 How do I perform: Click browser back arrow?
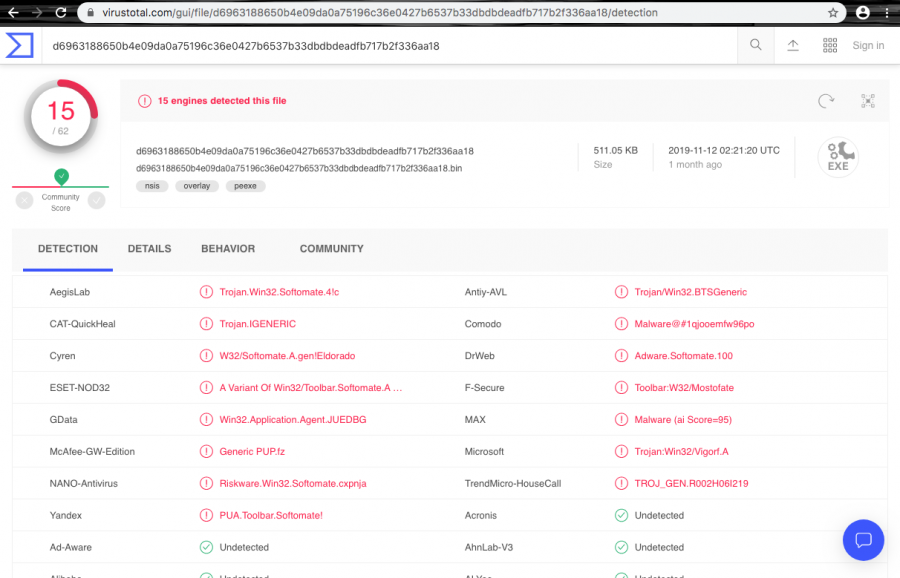coord(13,12)
